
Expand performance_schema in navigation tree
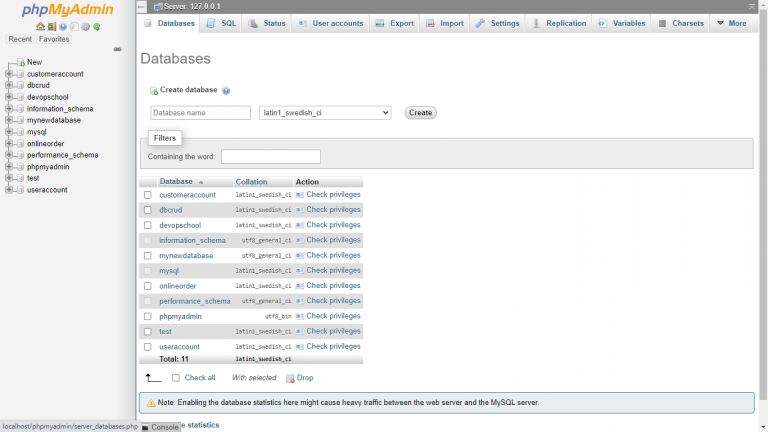9,155
